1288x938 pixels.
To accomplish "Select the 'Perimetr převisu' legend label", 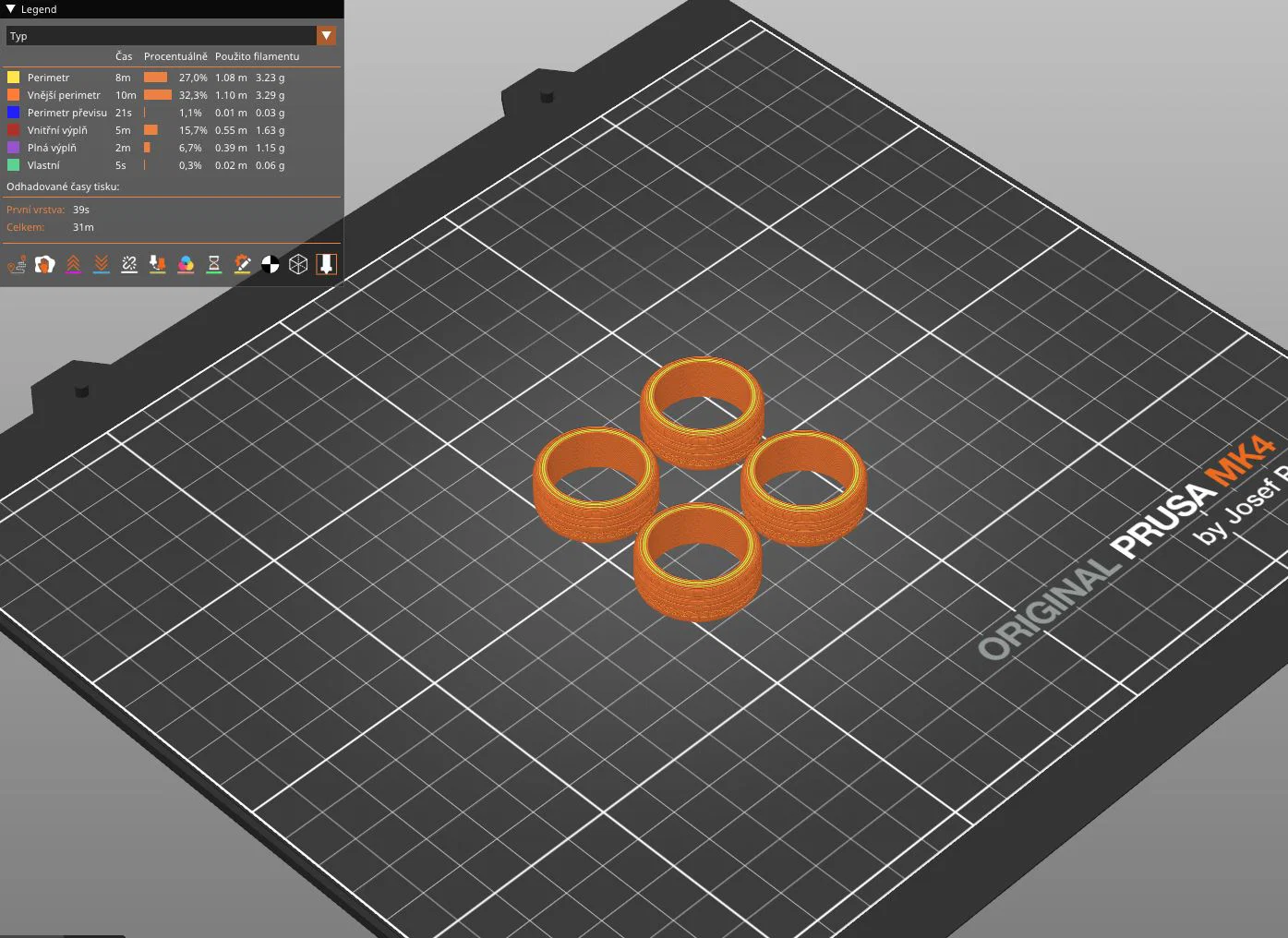I will click(67, 113).
